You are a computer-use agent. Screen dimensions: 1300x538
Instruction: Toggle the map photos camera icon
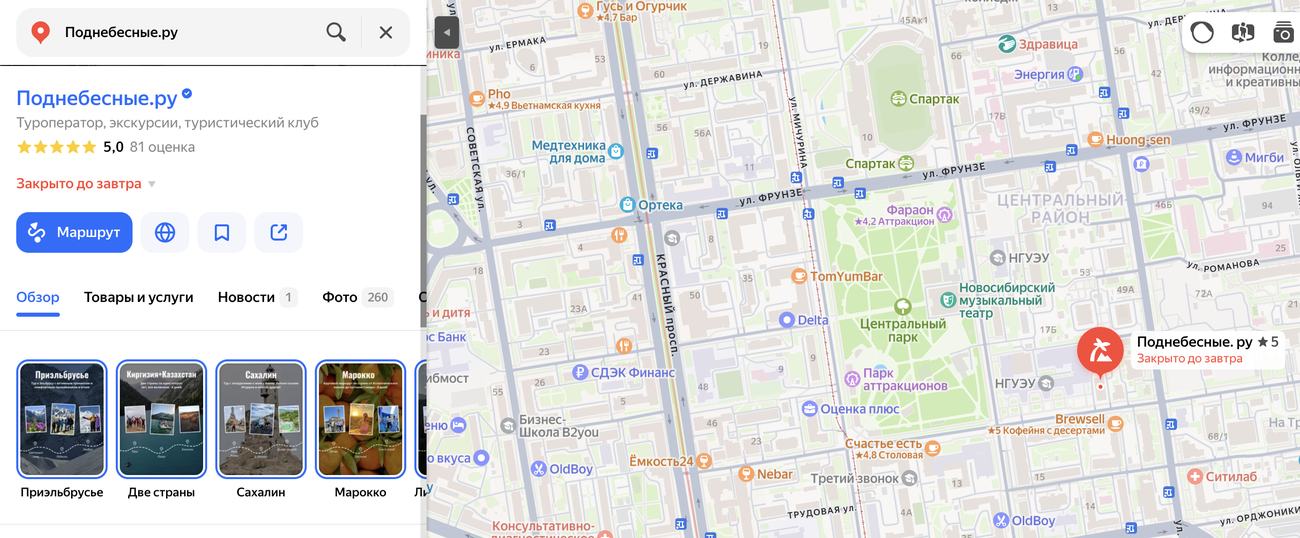[x=1283, y=32]
